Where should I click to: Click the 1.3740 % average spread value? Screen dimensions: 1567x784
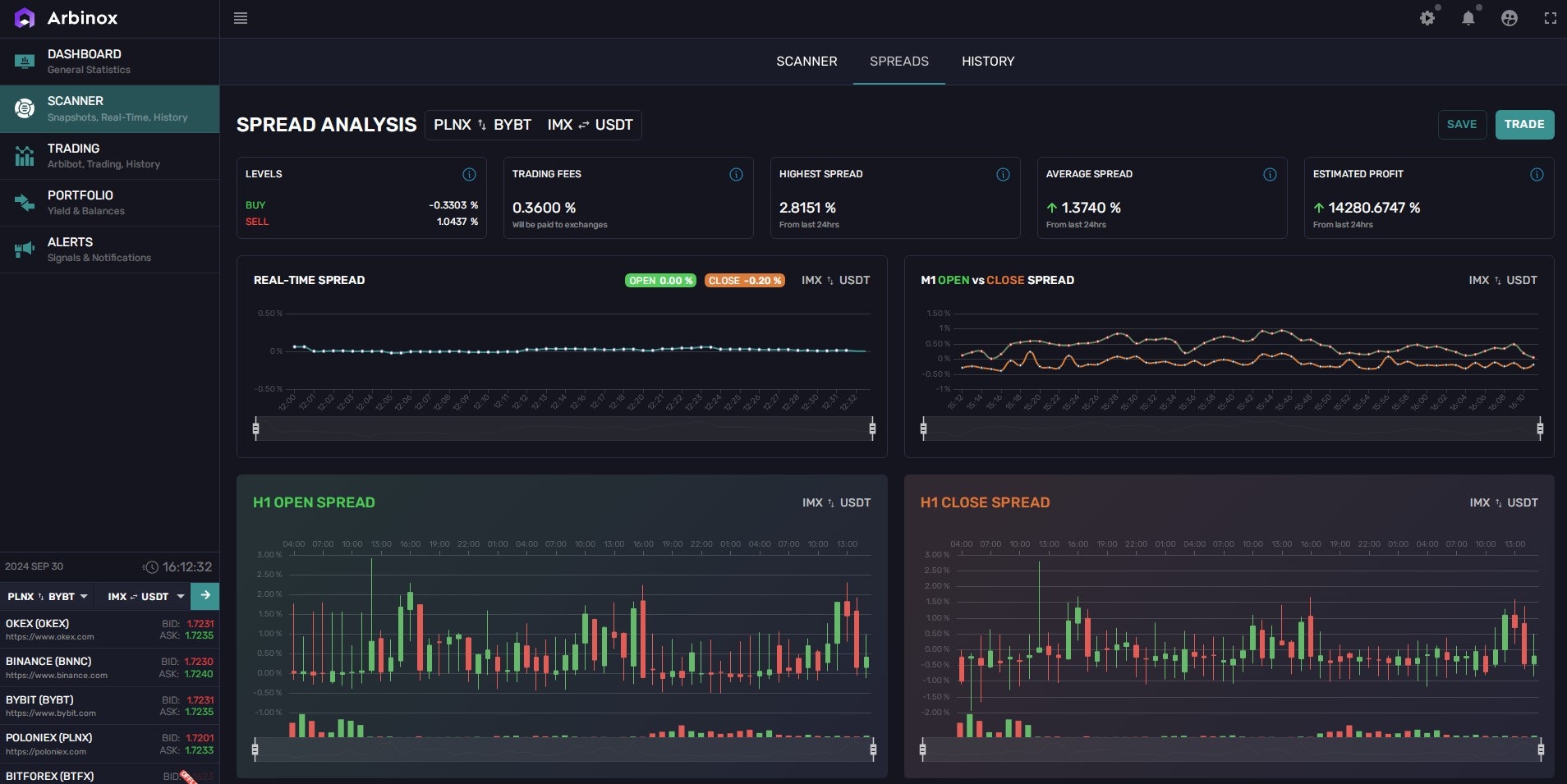1091,209
